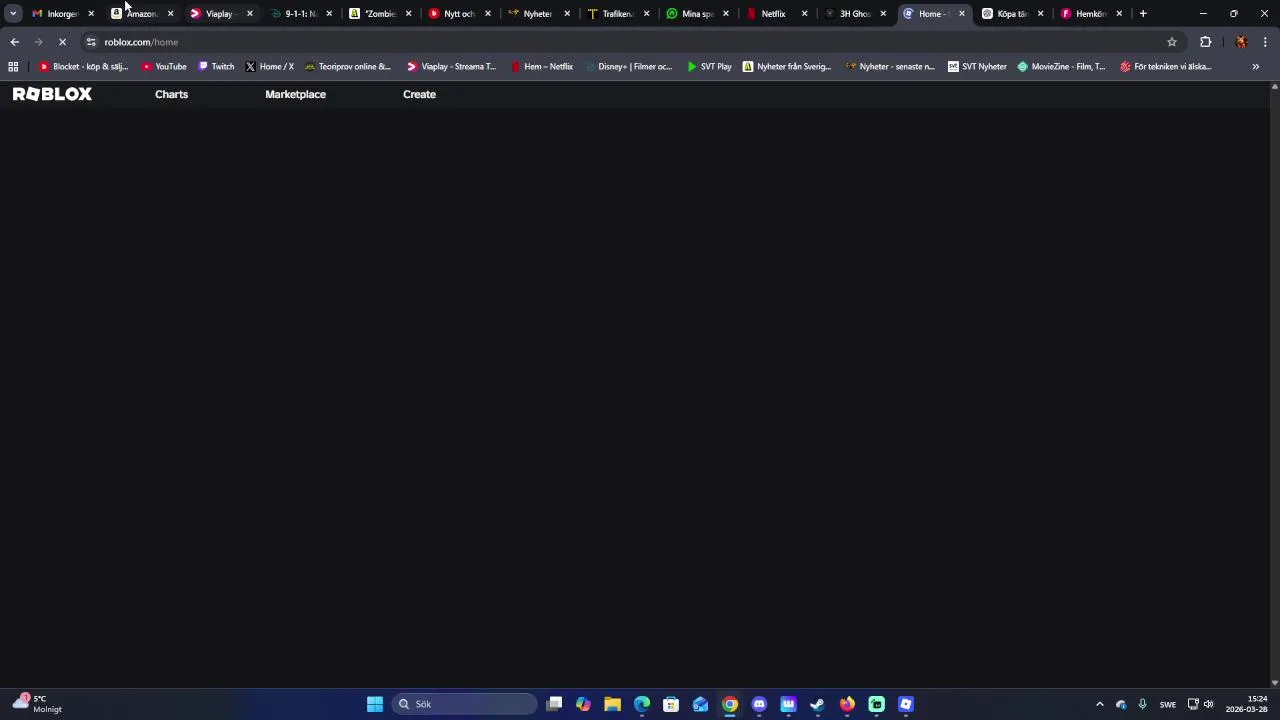The width and height of the screenshot is (1280, 720).
Task: Switch to the Trafiken tab
Action: [x=618, y=14]
